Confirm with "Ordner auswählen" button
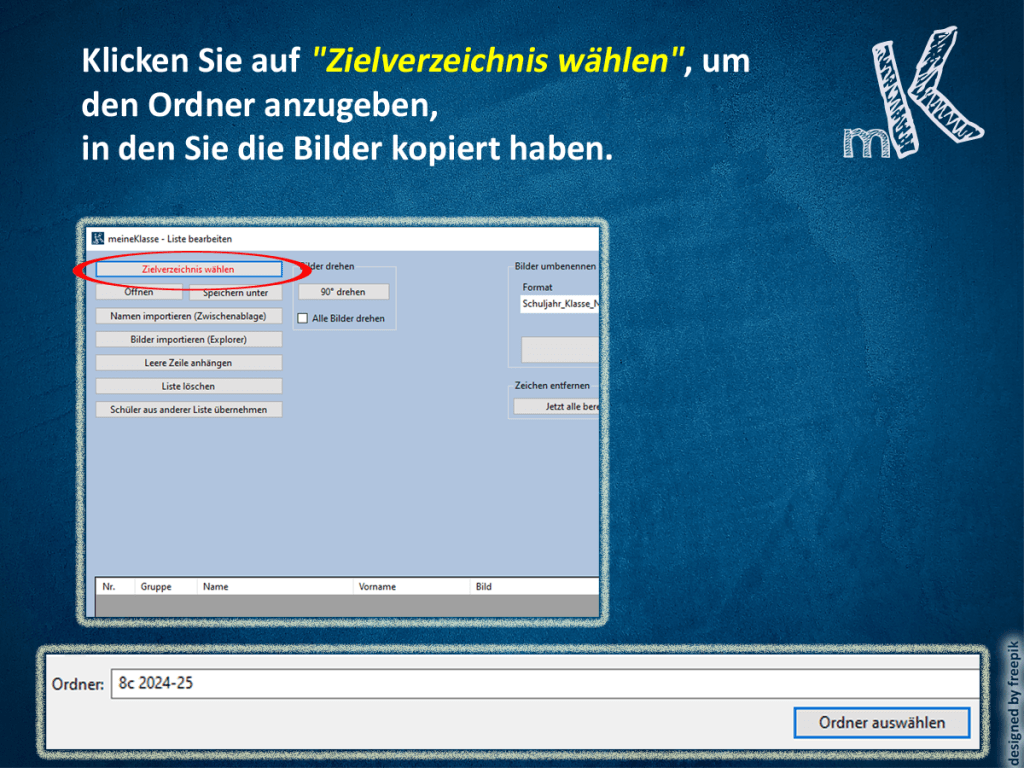 881,722
